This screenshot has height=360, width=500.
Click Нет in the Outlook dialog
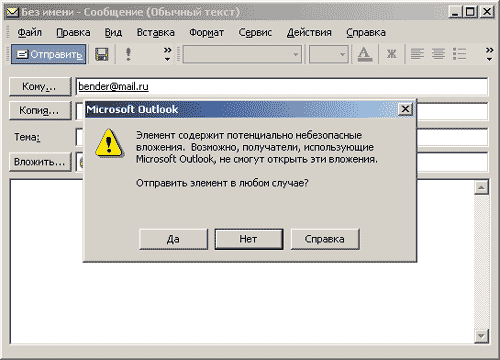[249, 239]
